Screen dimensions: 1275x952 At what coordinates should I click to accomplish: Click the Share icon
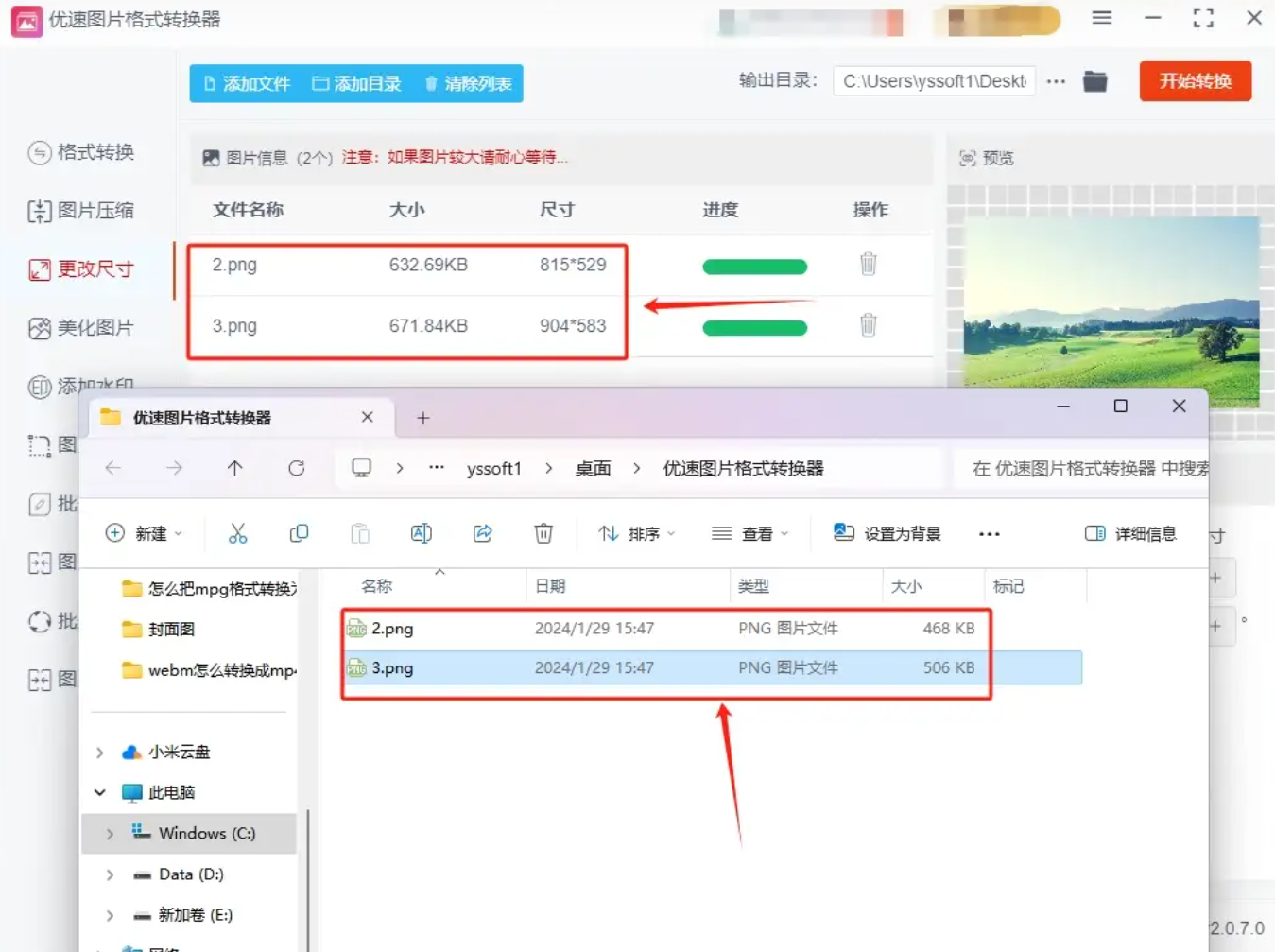[483, 533]
